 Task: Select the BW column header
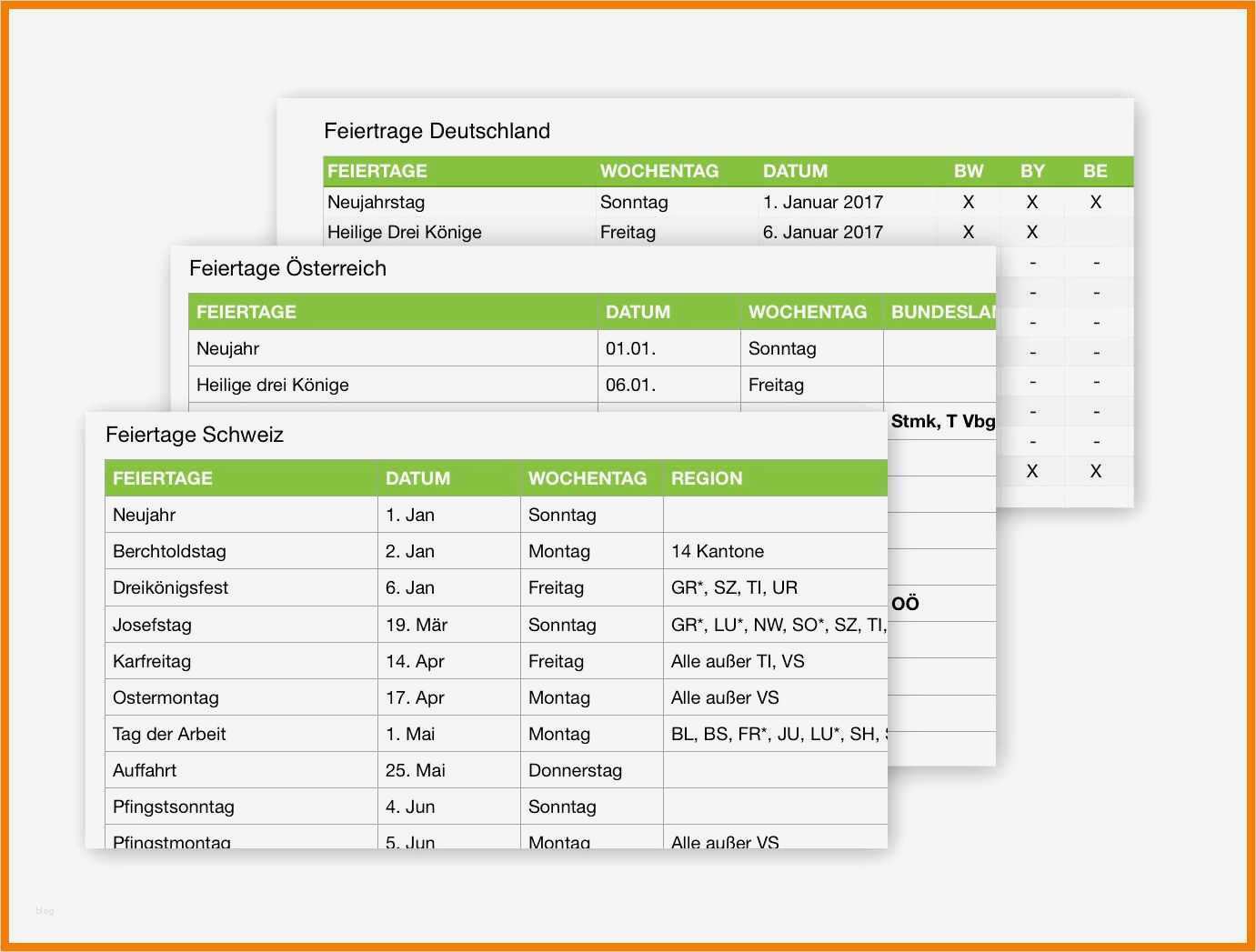969,171
